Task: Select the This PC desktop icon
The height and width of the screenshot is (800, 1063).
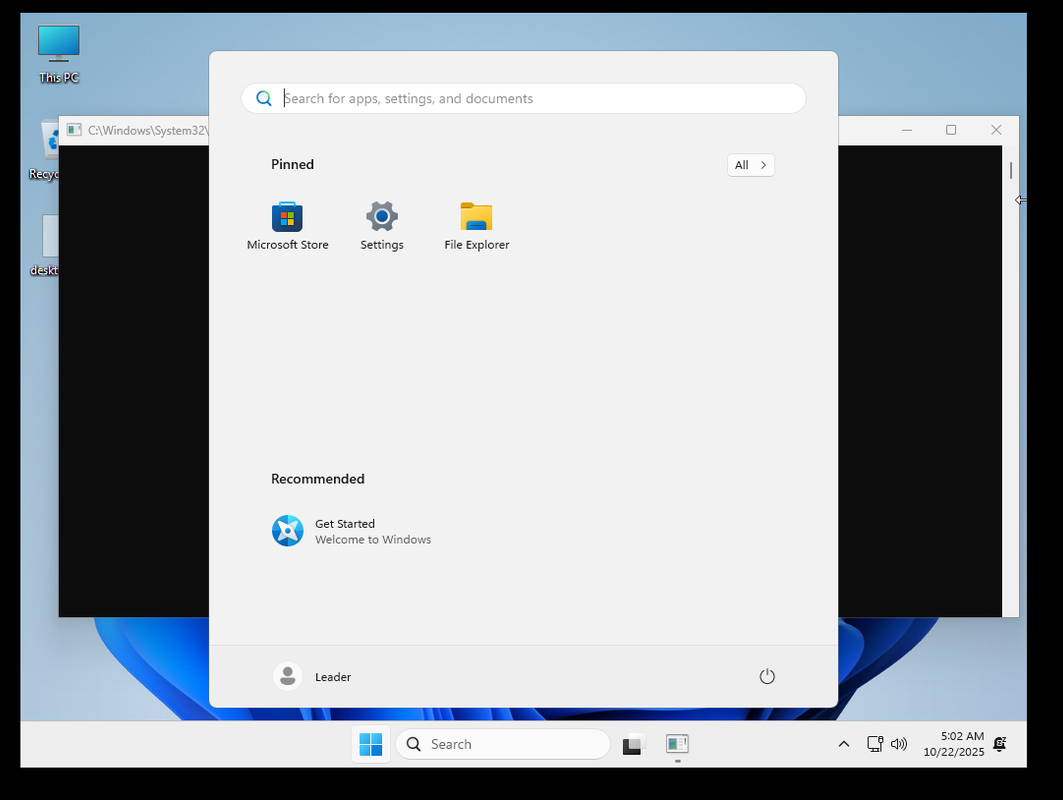Action: click(x=59, y=54)
